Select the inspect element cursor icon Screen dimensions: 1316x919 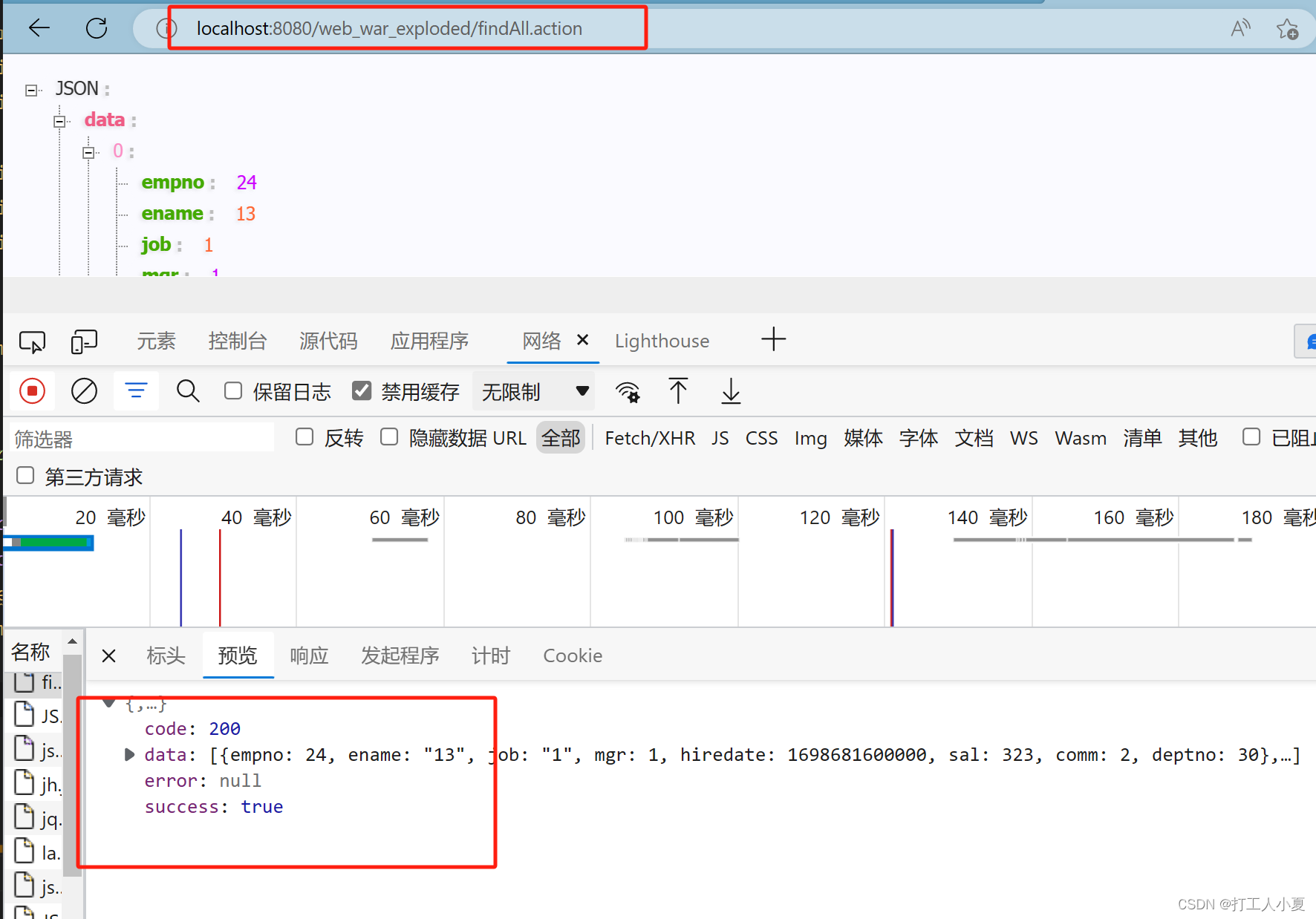(x=31, y=341)
